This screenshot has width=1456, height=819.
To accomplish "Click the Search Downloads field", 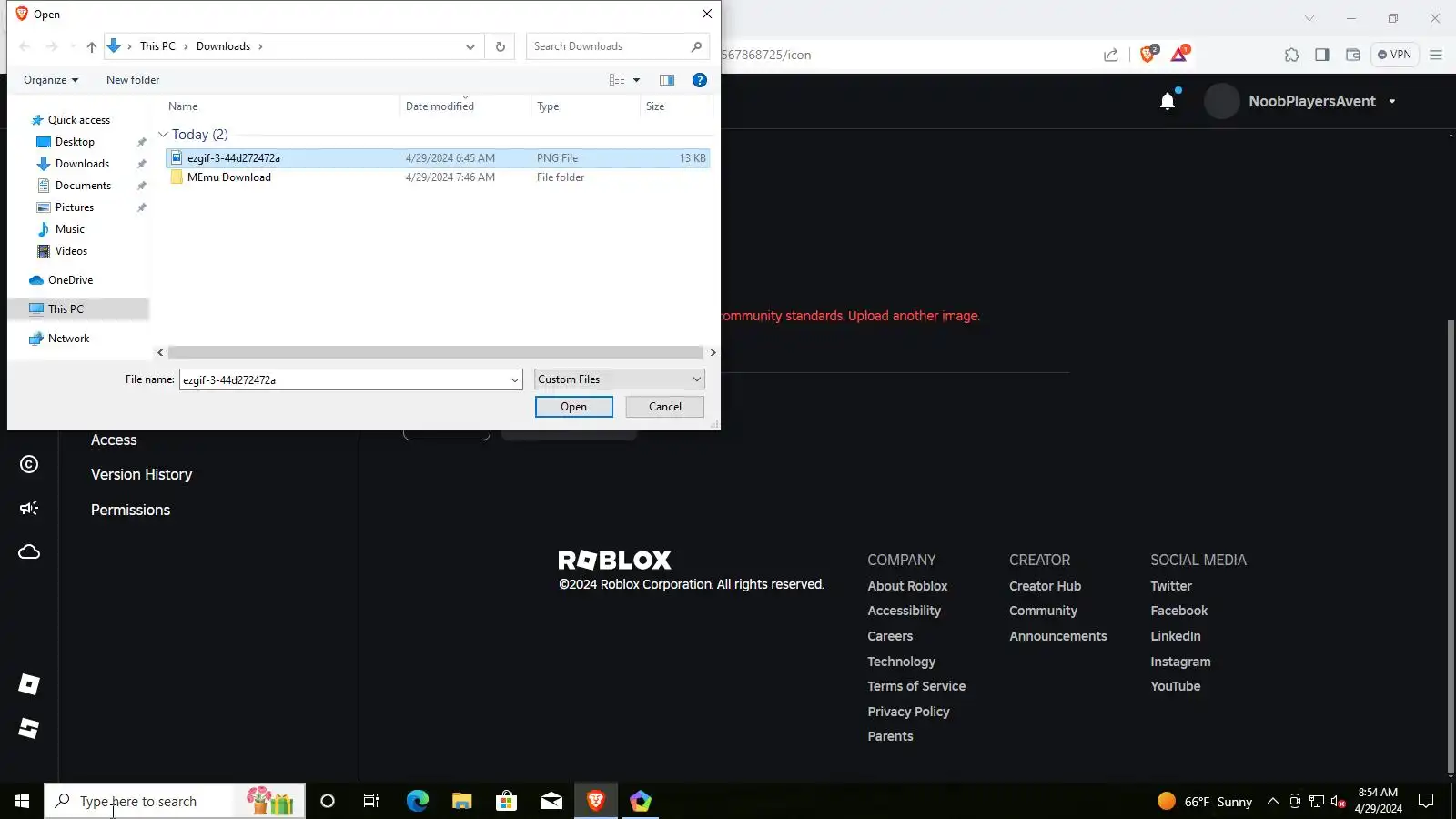I will tap(608, 46).
